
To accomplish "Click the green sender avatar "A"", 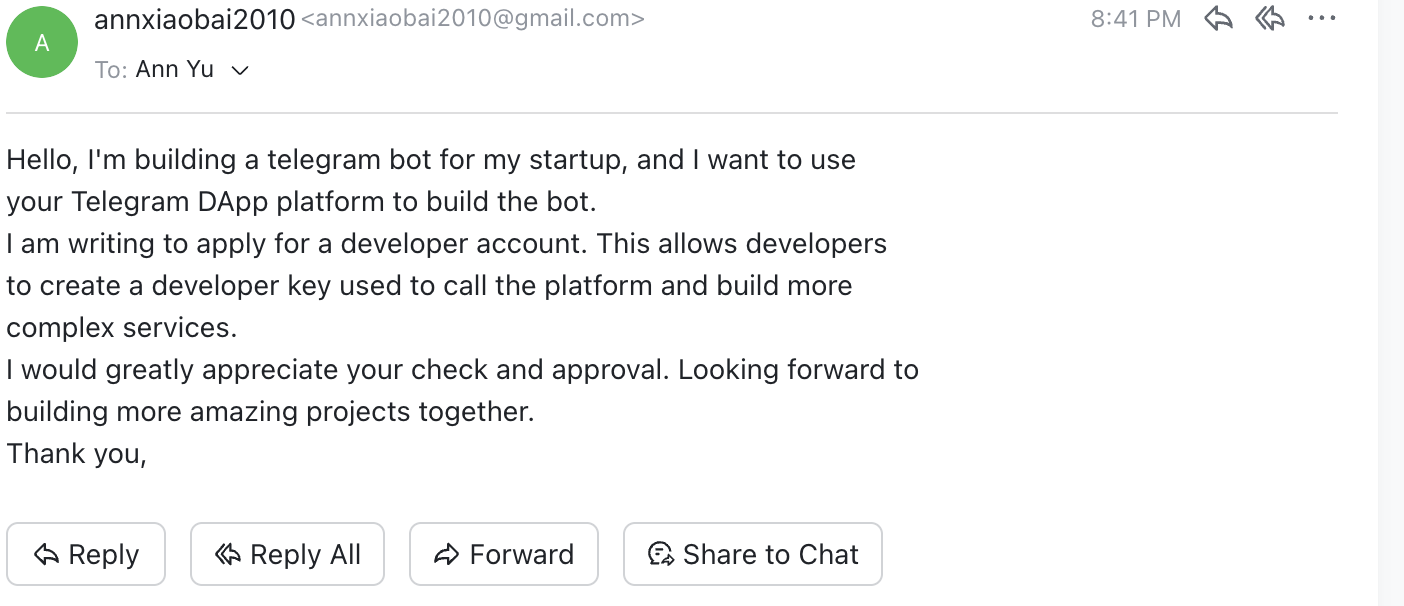I will (x=42, y=42).
